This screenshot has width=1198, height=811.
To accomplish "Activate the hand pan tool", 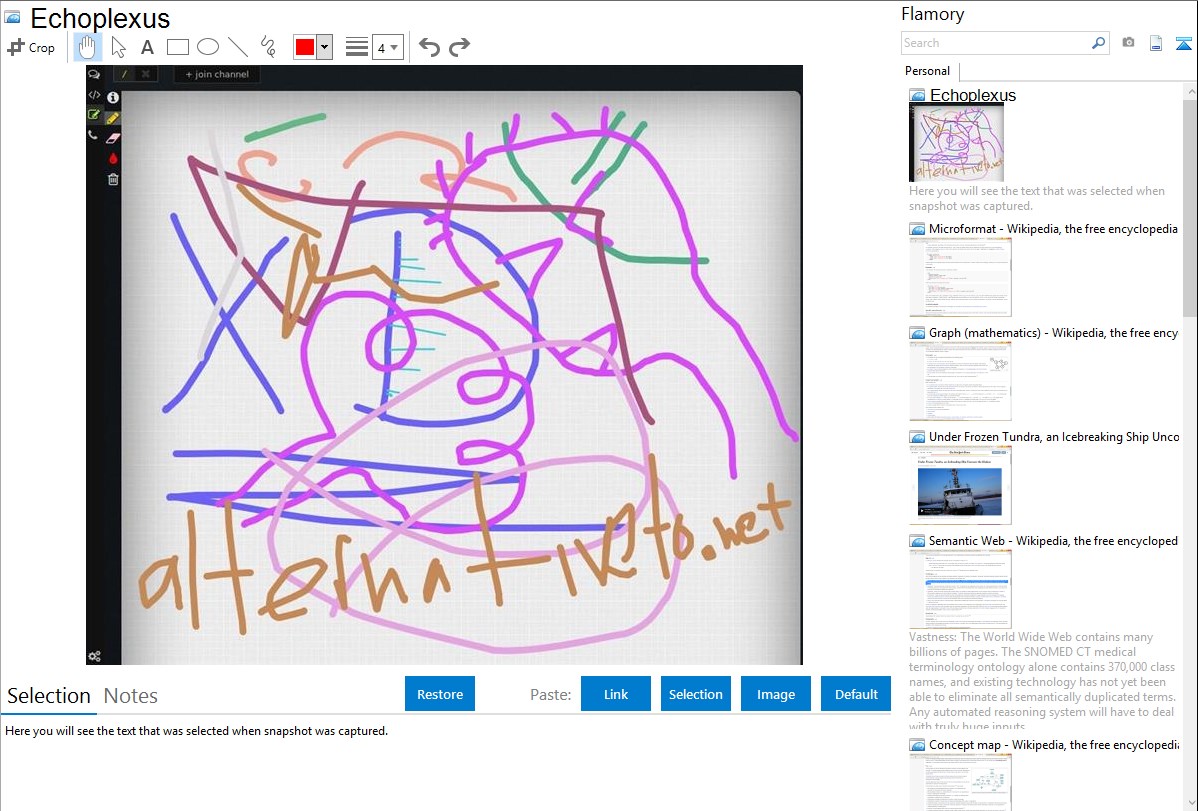I will pos(87,47).
